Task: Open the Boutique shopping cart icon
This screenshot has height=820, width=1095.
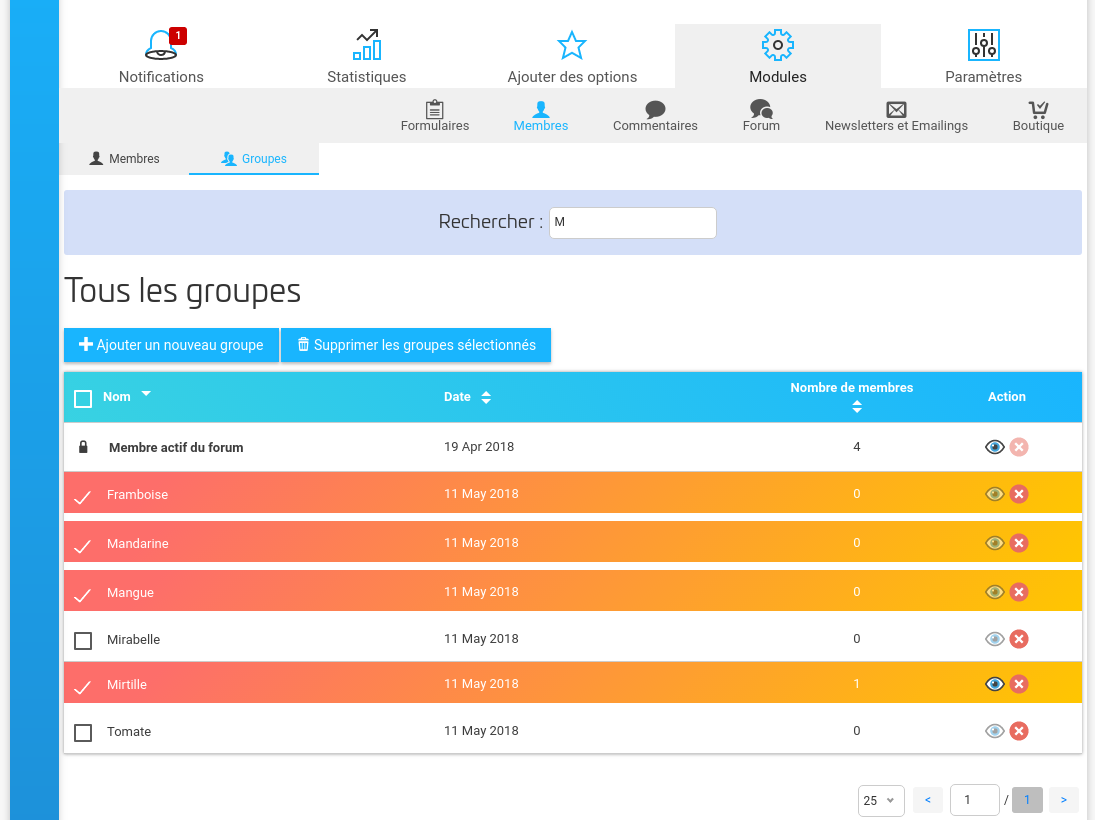Action: [x=1038, y=109]
